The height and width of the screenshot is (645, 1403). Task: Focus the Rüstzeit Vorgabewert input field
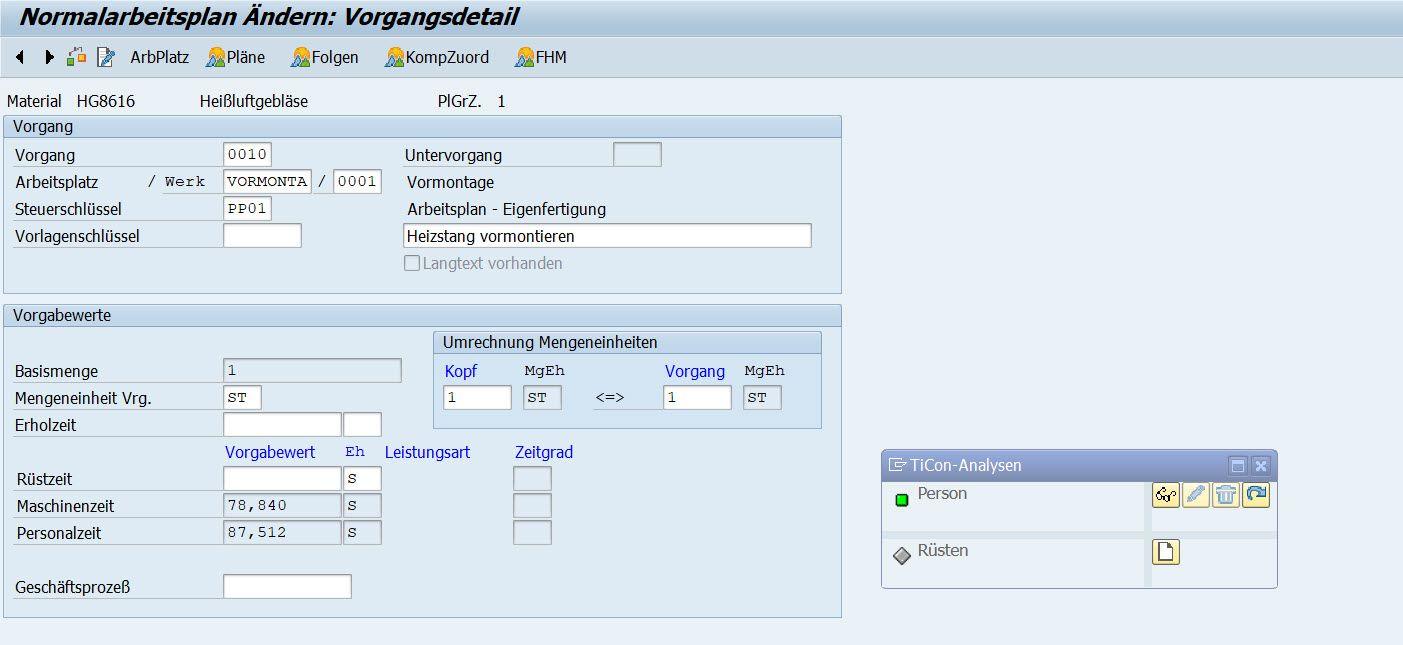(x=282, y=479)
